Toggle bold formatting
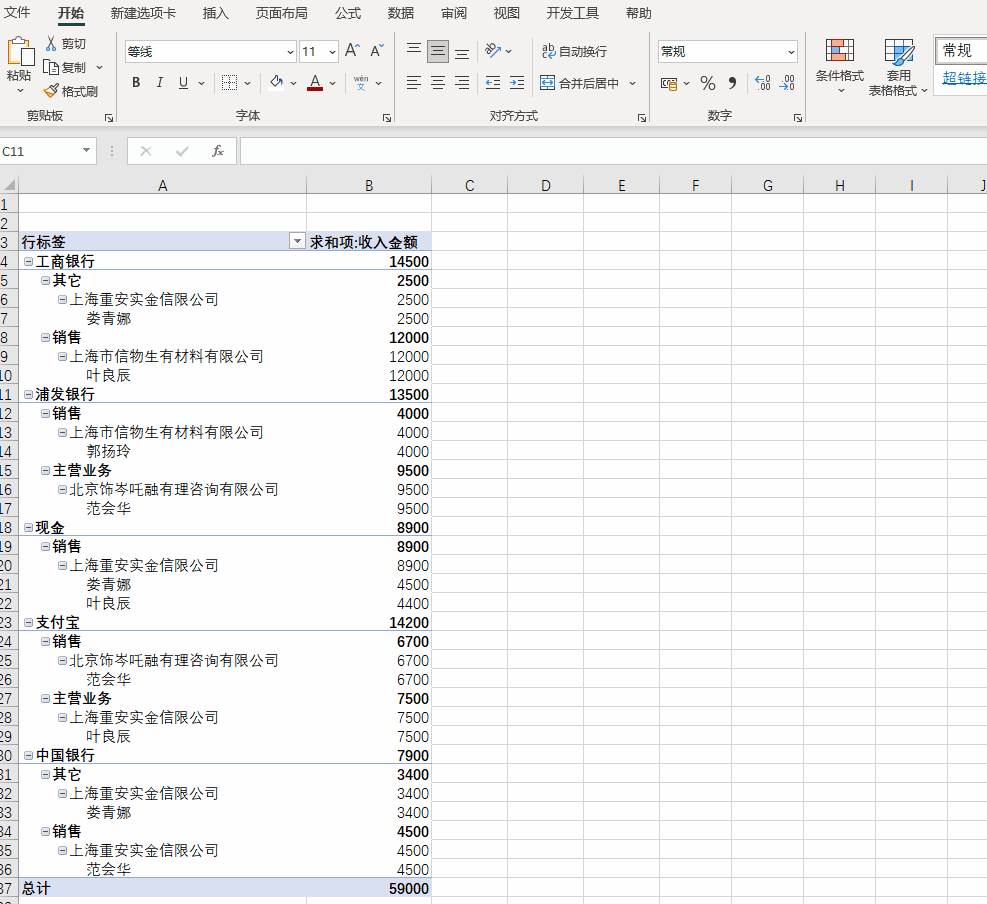Screen dimensions: 987x904 click(136, 82)
